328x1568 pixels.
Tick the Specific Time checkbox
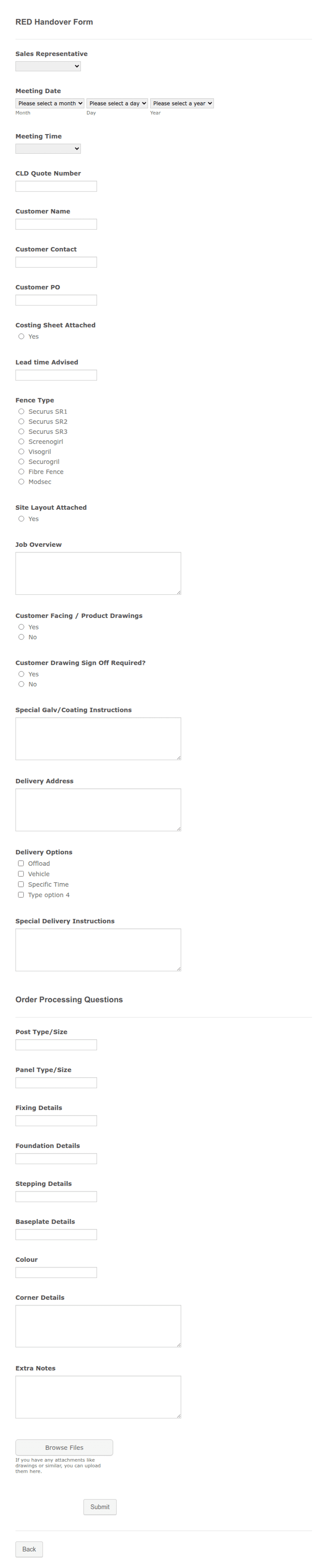click(21, 884)
